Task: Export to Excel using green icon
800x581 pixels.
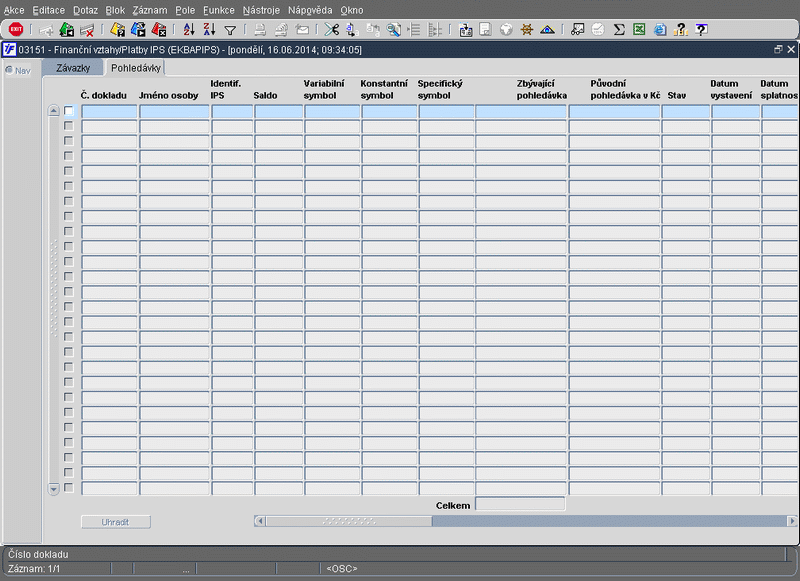Action: tap(639, 30)
